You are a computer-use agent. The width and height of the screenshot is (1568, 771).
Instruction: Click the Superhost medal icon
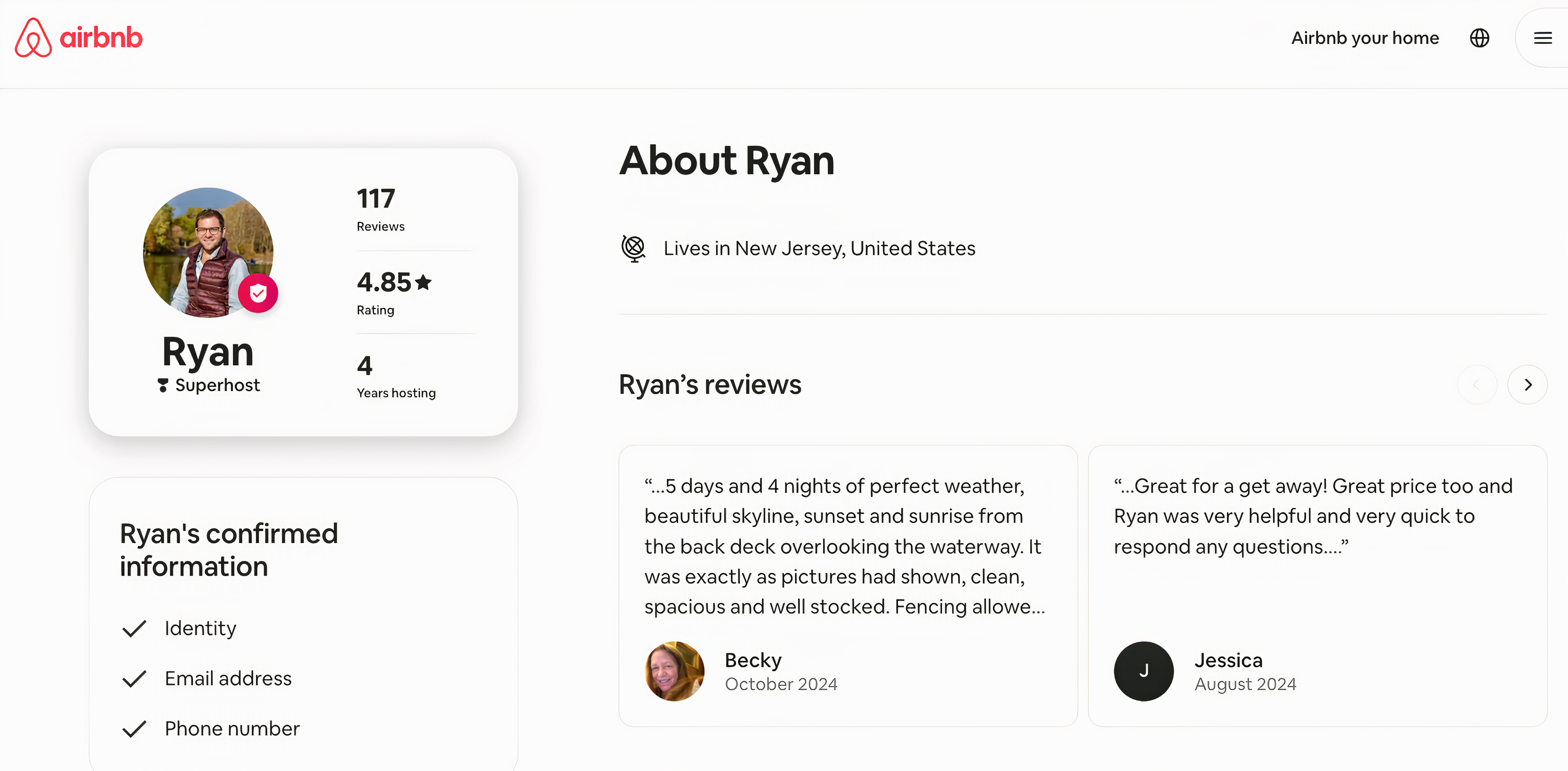tap(163, 385)
